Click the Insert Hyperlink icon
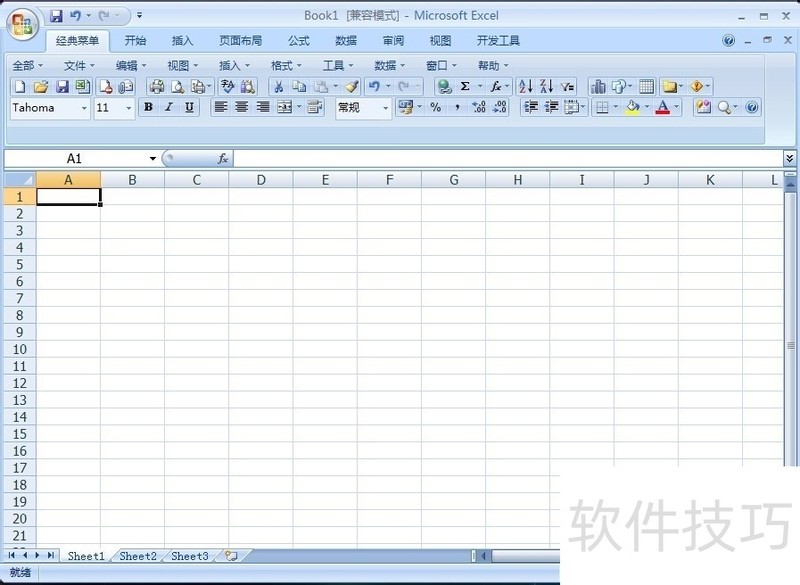Screen dimensions: 800x585 coord(442,87)
